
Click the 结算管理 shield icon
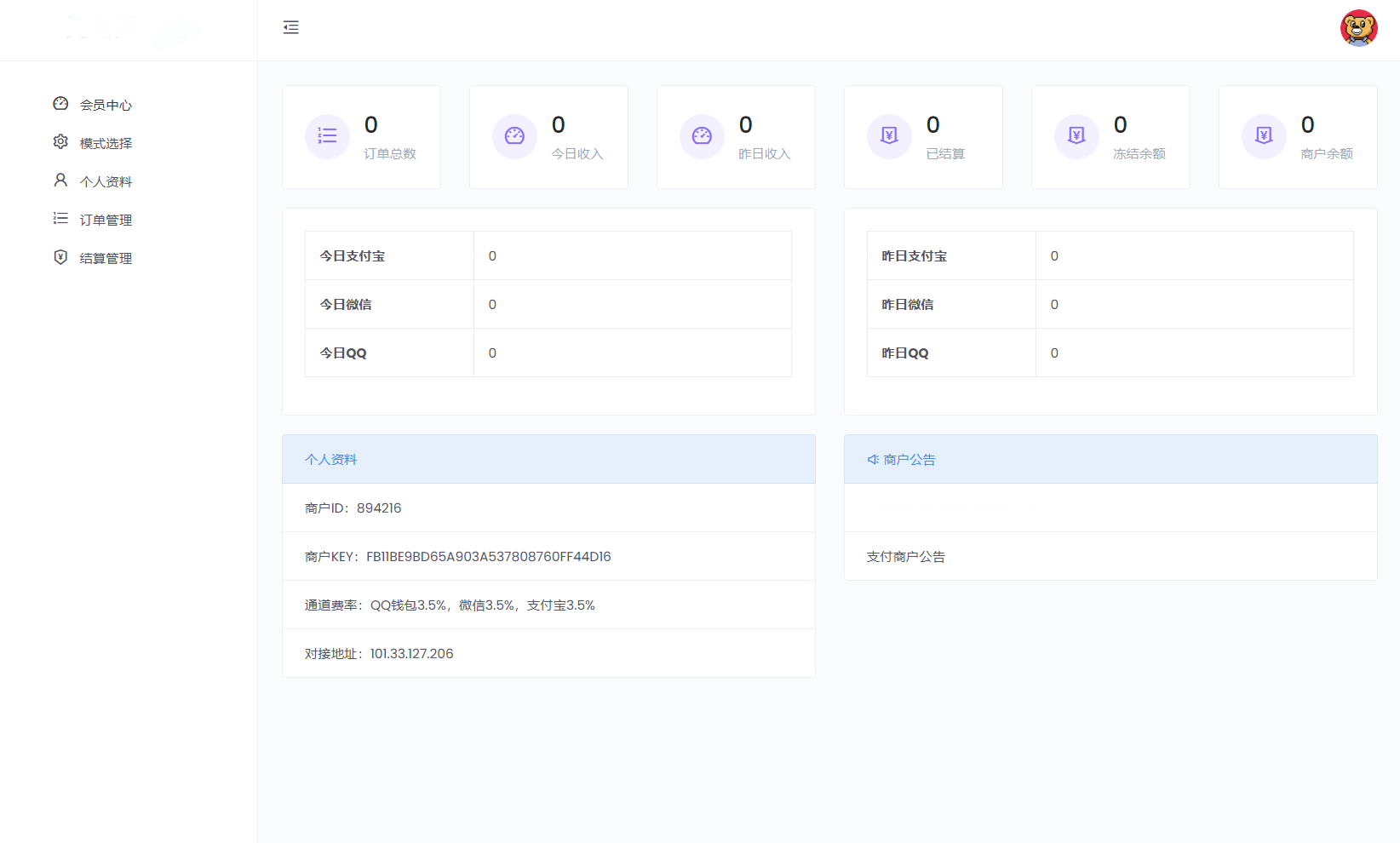click(60, 257)
